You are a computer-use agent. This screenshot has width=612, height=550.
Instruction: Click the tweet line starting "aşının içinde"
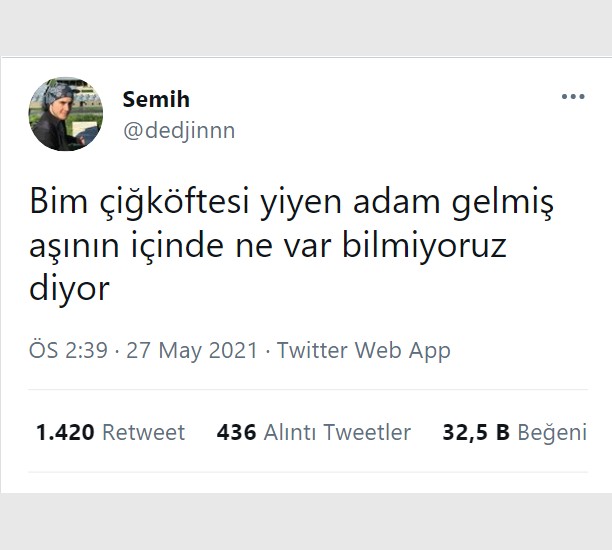click(x=268, y=247)
